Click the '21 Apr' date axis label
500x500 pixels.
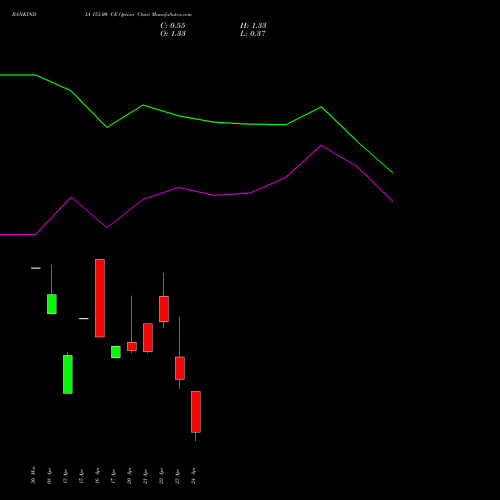tap(145, 476)
